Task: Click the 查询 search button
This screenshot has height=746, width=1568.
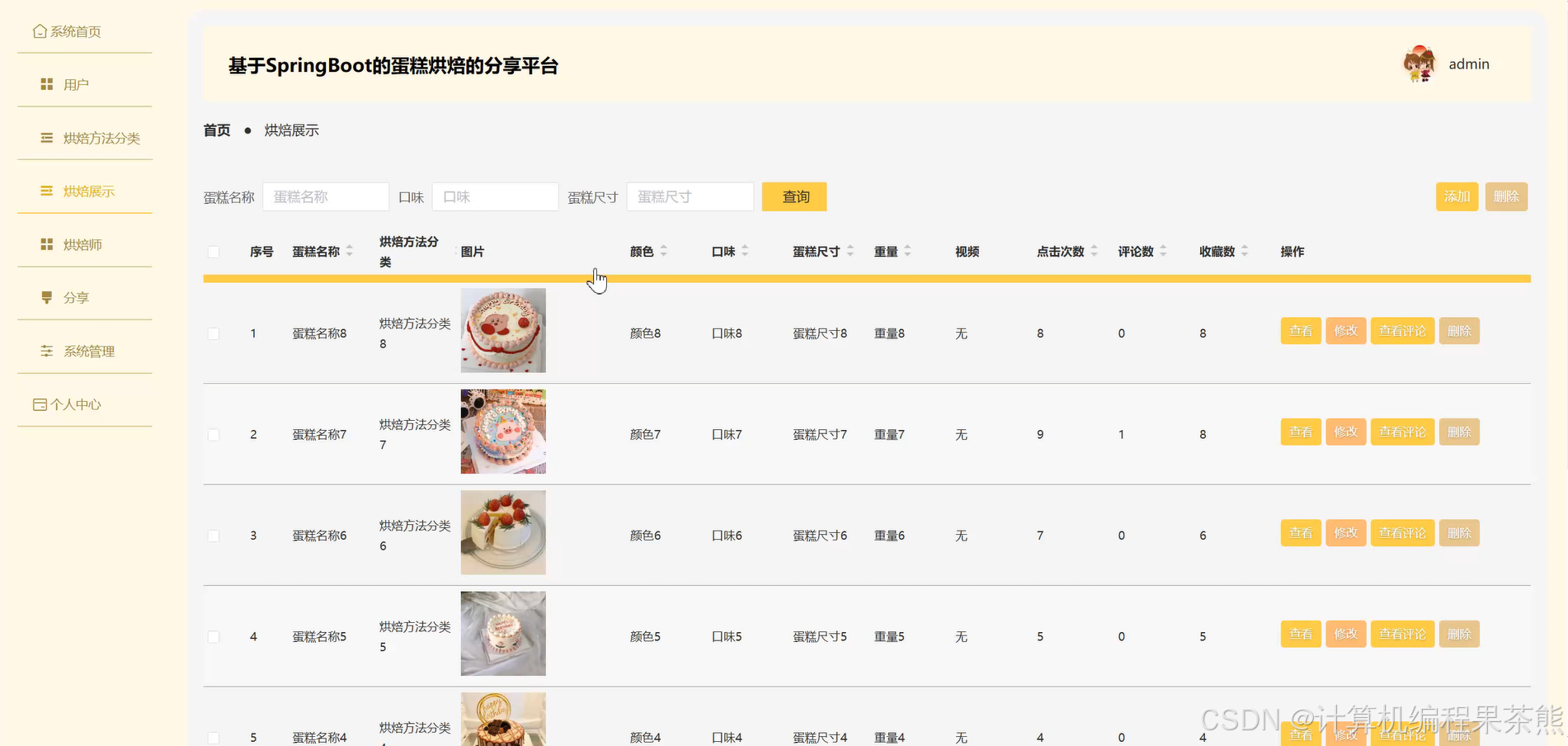Action: point(794,196)
